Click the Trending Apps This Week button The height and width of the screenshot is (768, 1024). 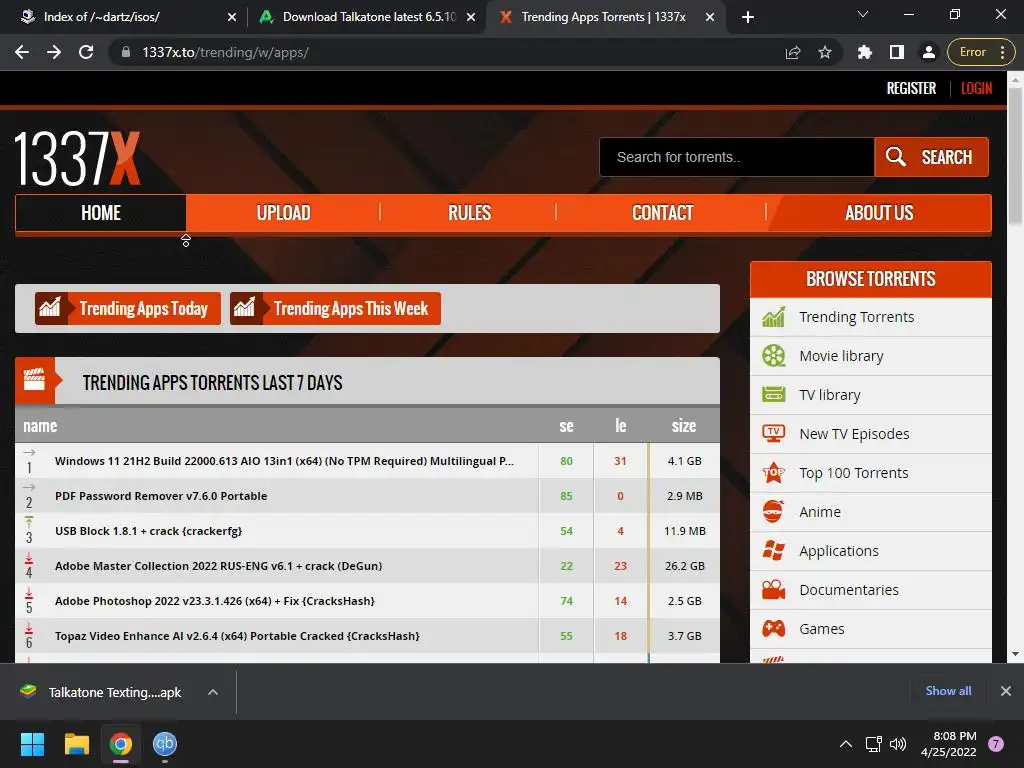pos(335,308)
